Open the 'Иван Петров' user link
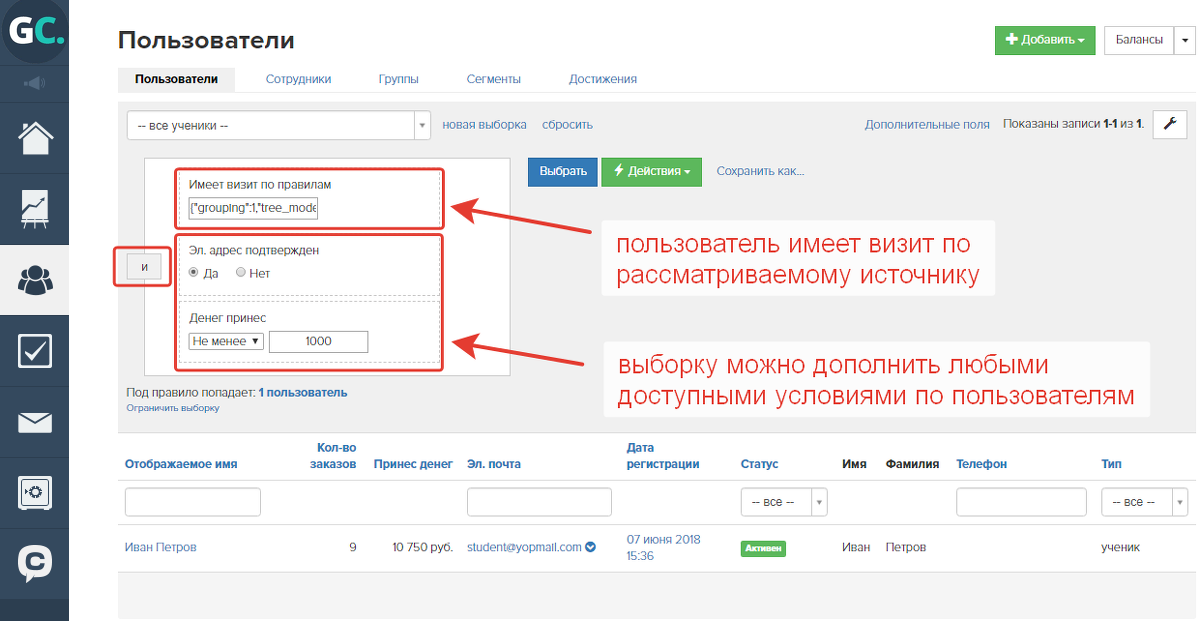Image resolution: width=1198 pixels, height=621 pixels. click(x=160, y=547)
